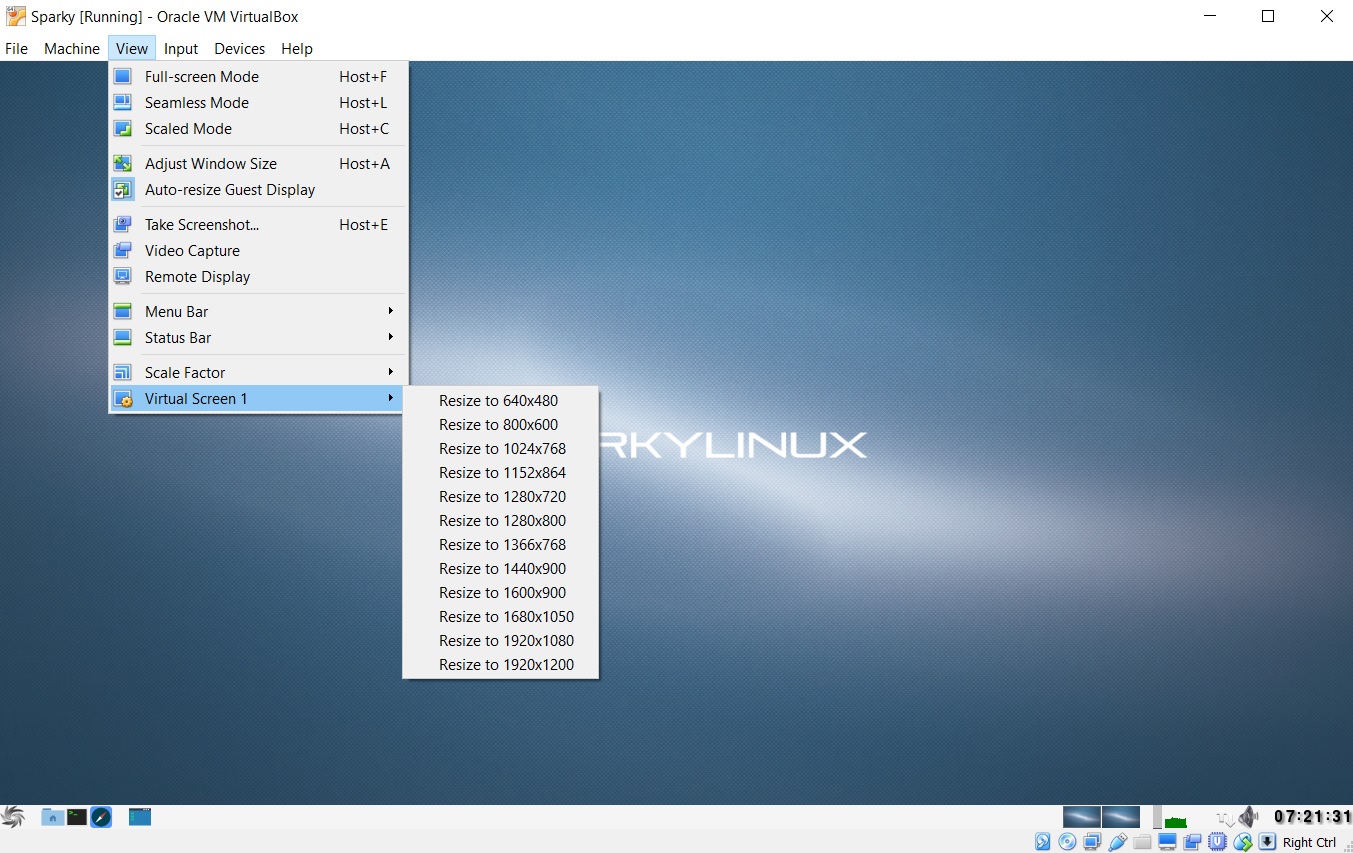Image resolution: width=1353 pixels, height=853 pixels.
Task: Toggle Scaled Mode
Action: click(x=258, y=129)
